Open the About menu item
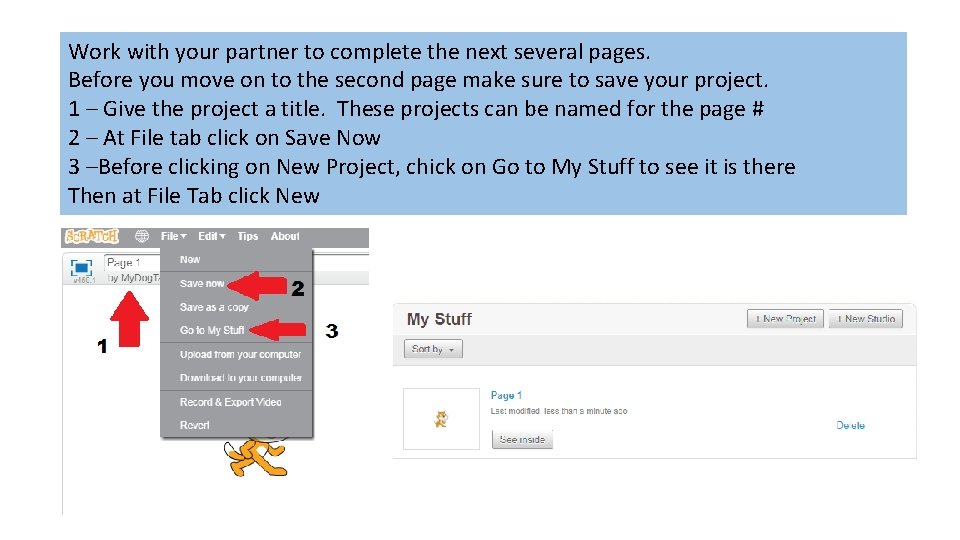 [x=285, y=237]
